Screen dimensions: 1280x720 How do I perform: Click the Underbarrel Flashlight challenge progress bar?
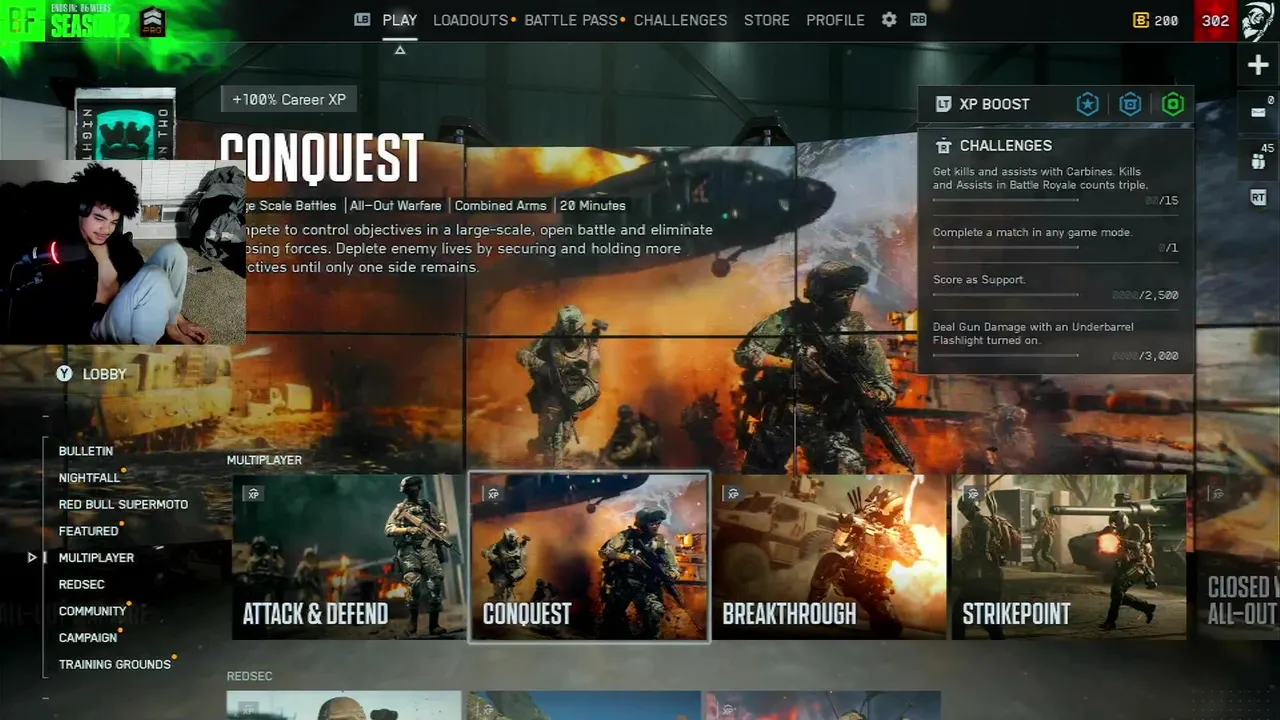tap(1005, 355)
